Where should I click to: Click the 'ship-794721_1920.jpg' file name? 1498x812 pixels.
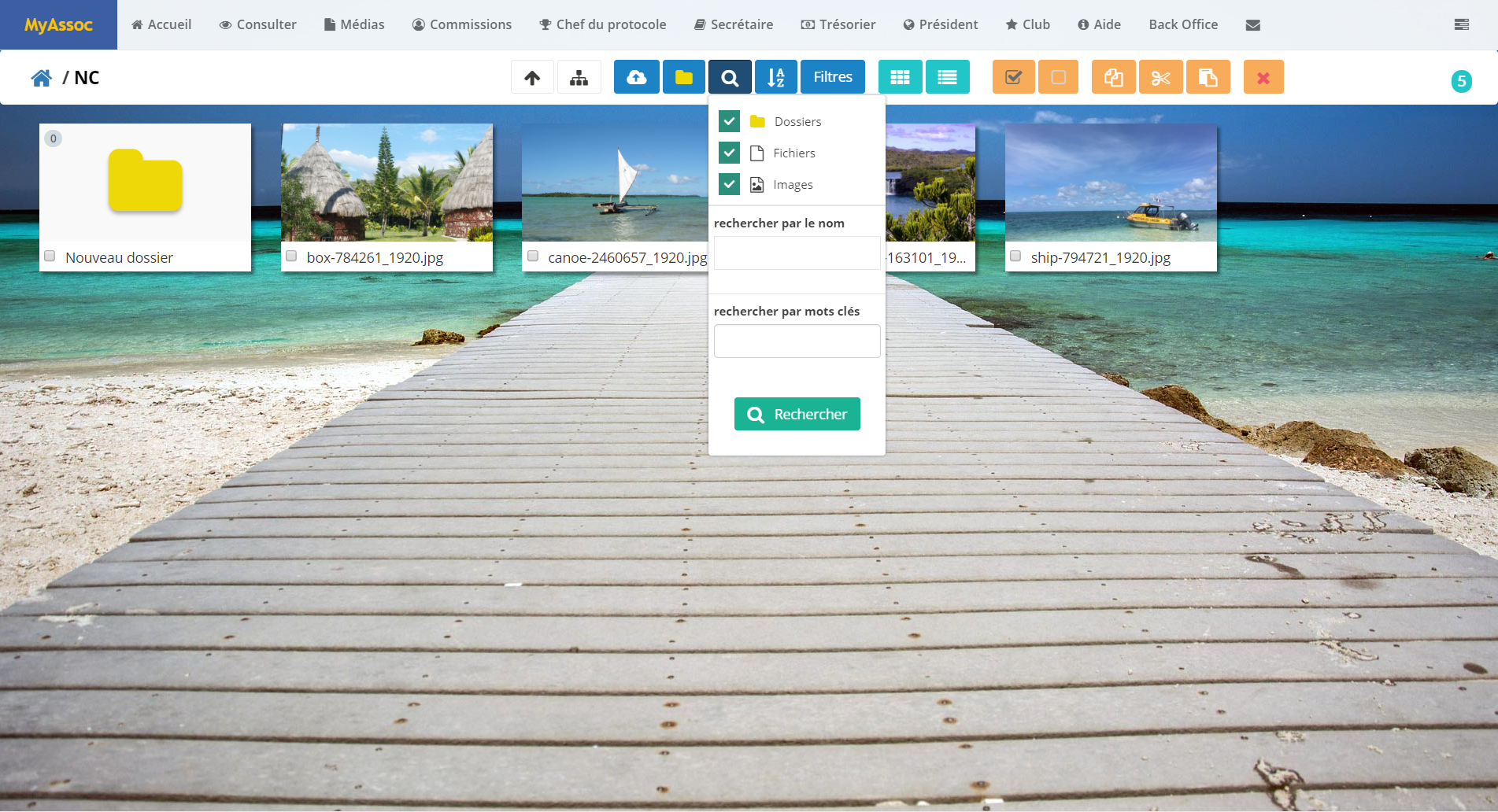tap(1100, 257)
